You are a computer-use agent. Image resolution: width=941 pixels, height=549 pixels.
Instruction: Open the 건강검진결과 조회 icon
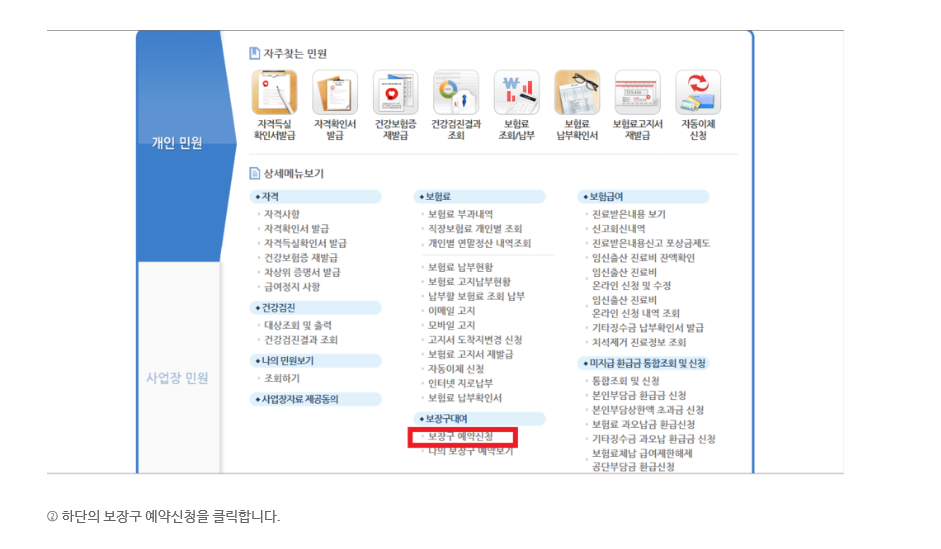click(456, 93)
